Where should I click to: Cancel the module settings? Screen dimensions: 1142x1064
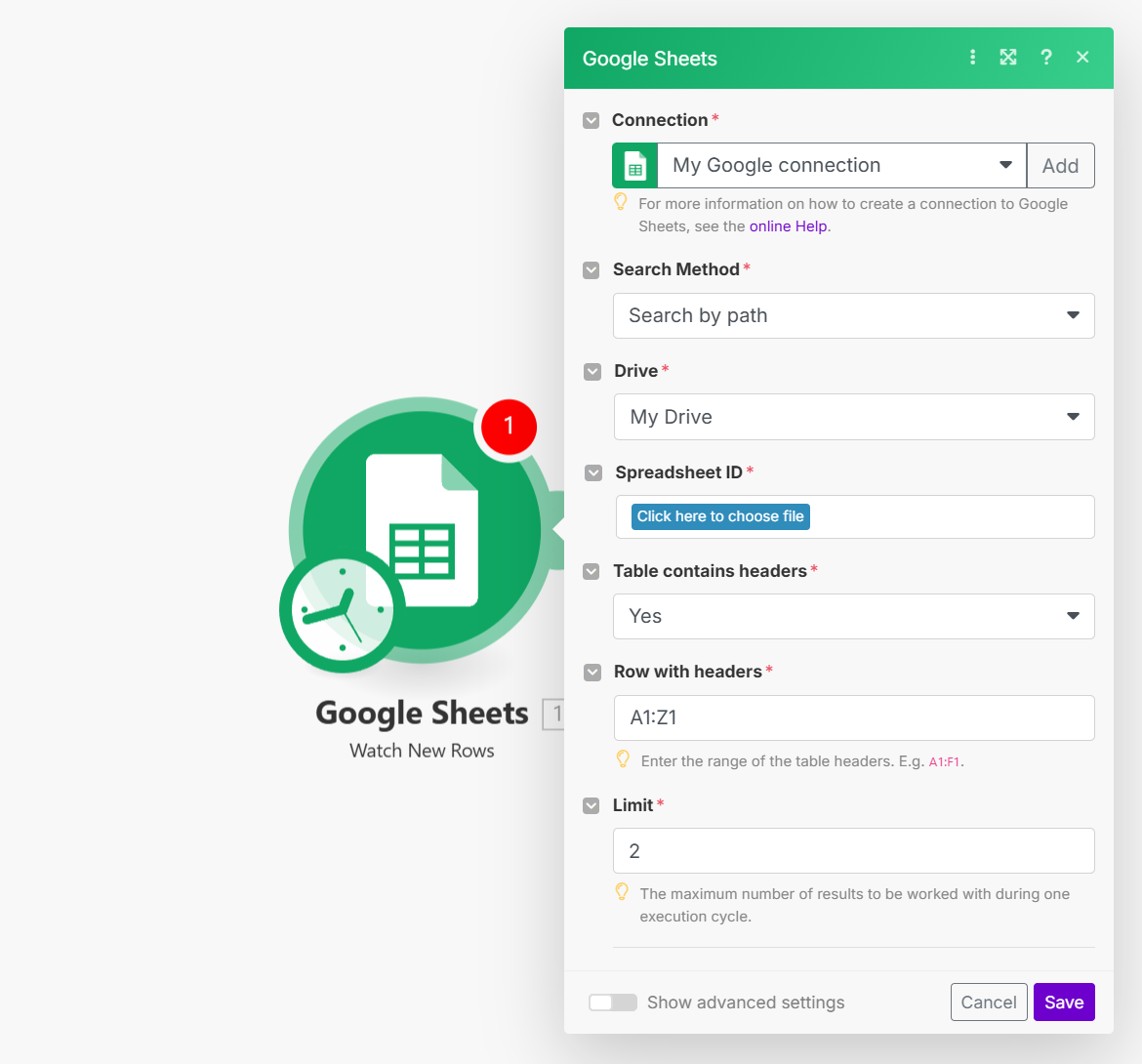tap(989, 1003)
